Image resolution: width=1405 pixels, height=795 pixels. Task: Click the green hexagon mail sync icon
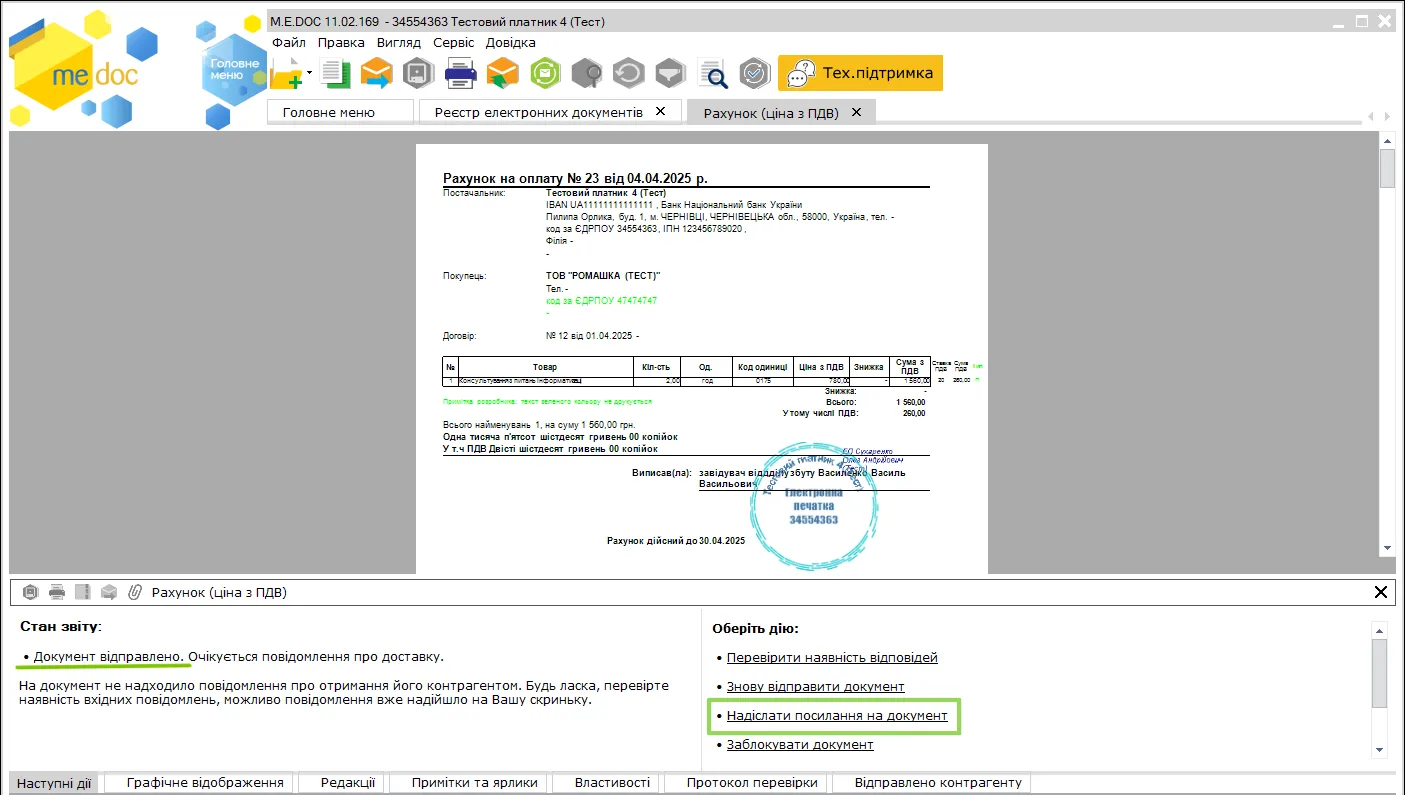pos(545,73)
